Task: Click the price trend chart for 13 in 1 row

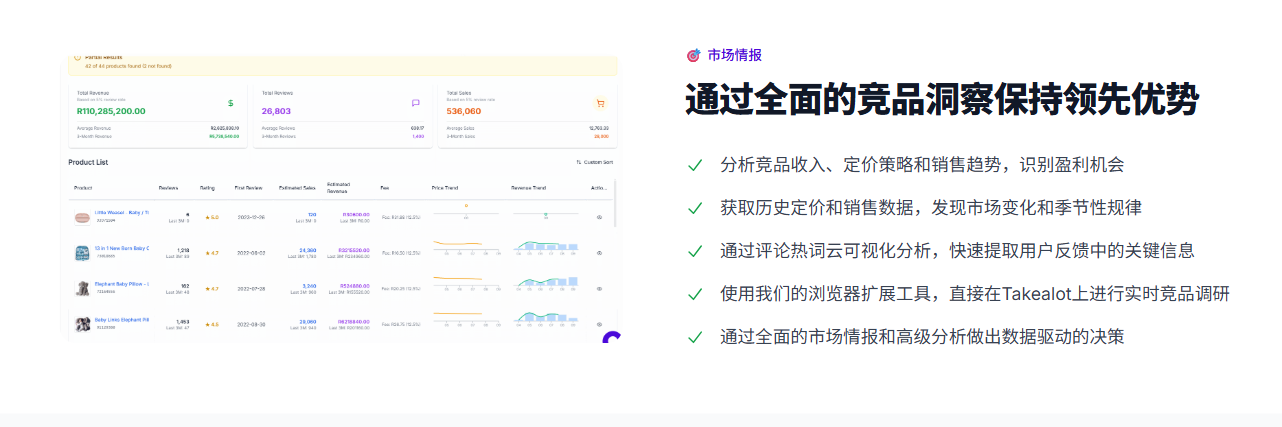Action: pyautogui.click(x=466, y=248)
